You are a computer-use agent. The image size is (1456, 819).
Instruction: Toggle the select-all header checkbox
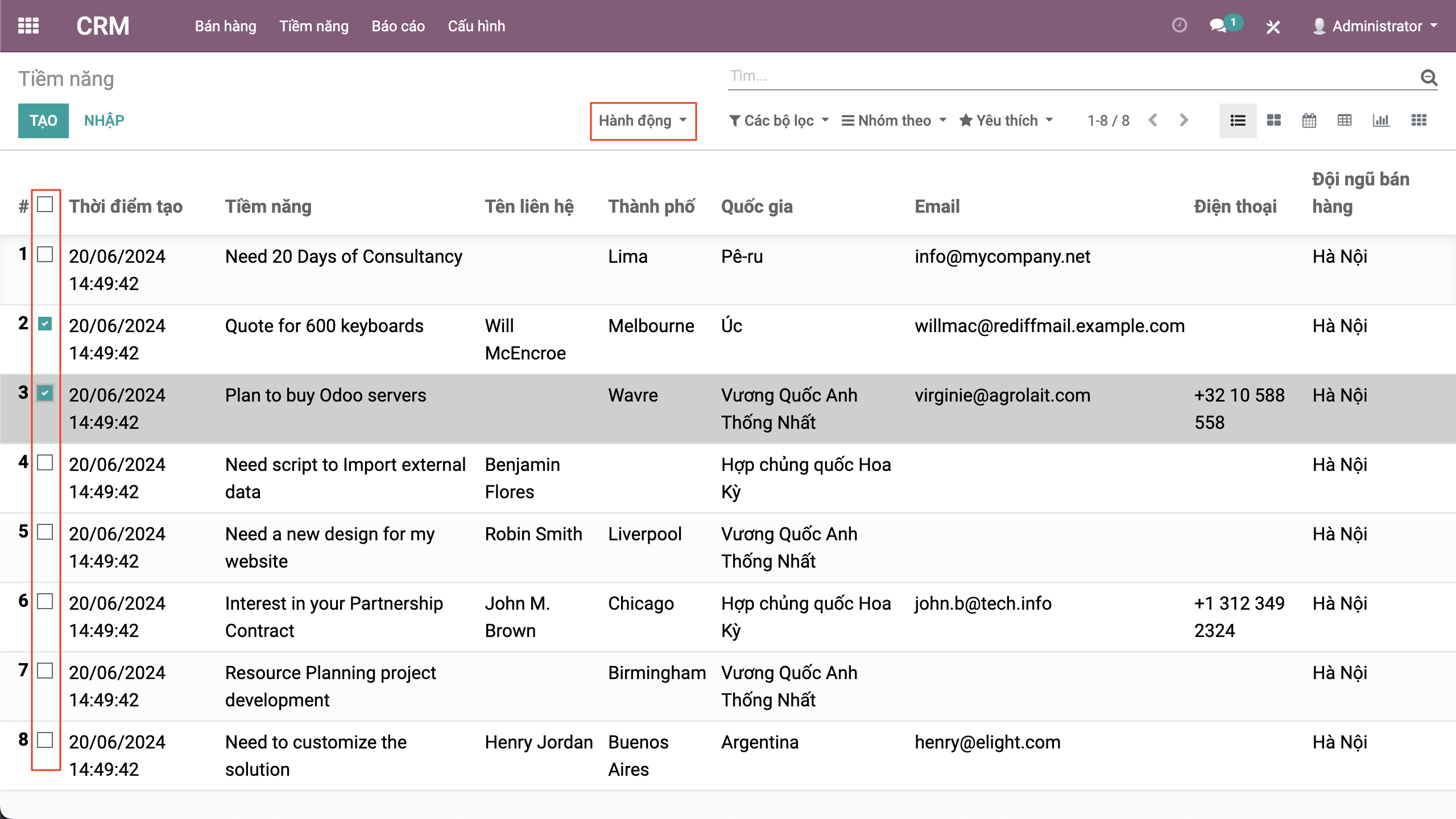coord(45,204)
